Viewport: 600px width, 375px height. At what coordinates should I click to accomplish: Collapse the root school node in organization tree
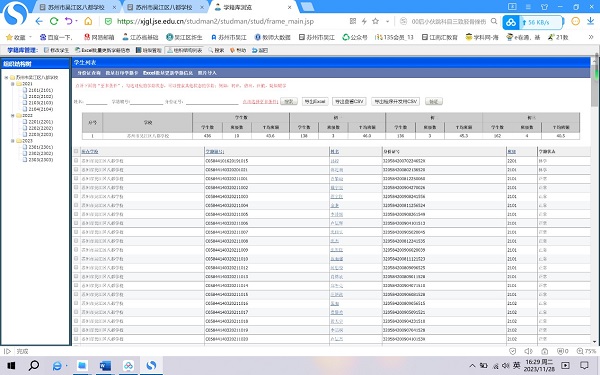6,77
